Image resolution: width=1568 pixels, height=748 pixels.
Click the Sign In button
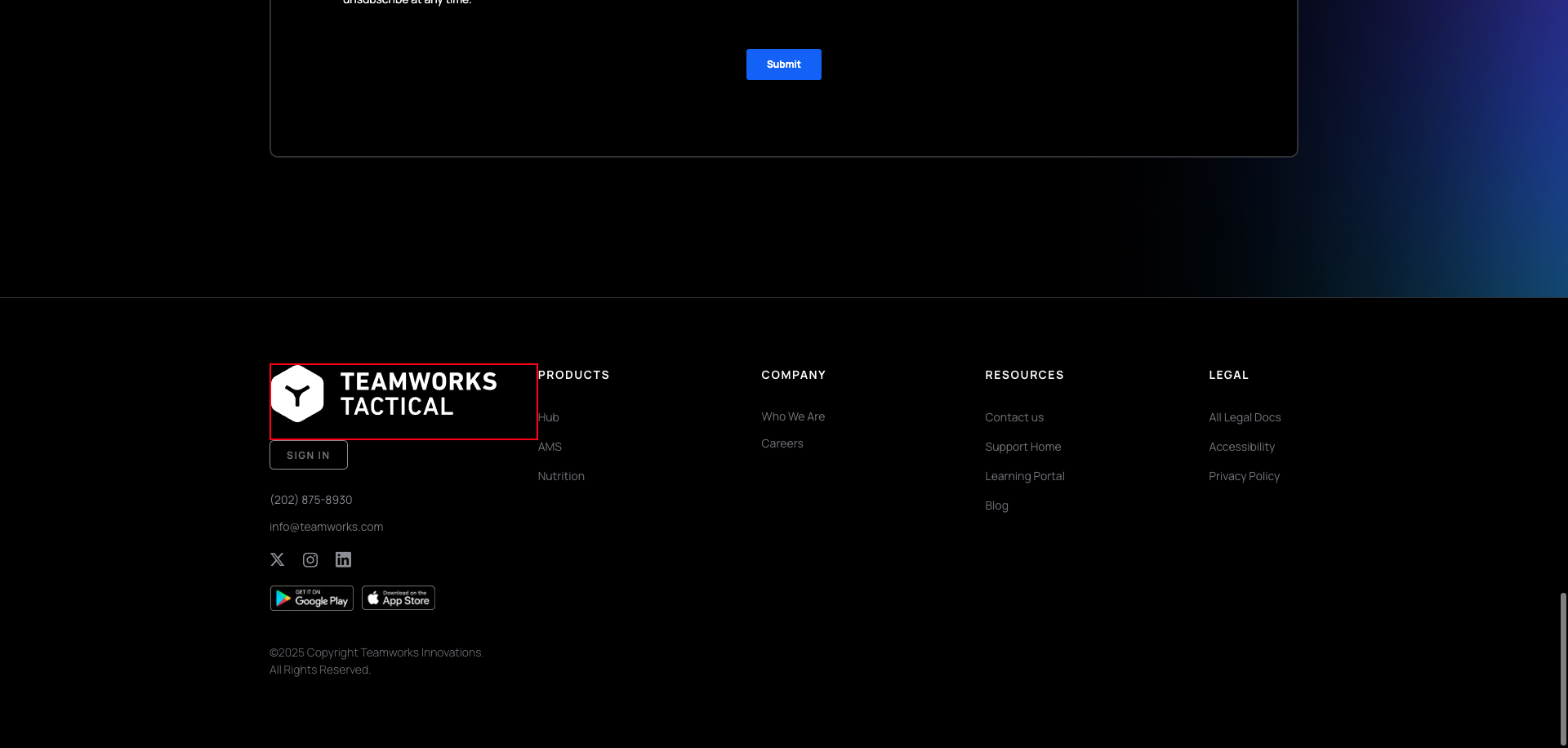click(308, 454)
